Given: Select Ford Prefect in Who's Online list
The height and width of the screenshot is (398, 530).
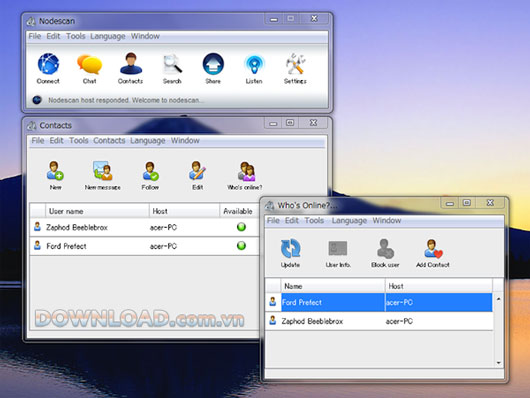Looking at the screenshot, I should pos(302,302).
